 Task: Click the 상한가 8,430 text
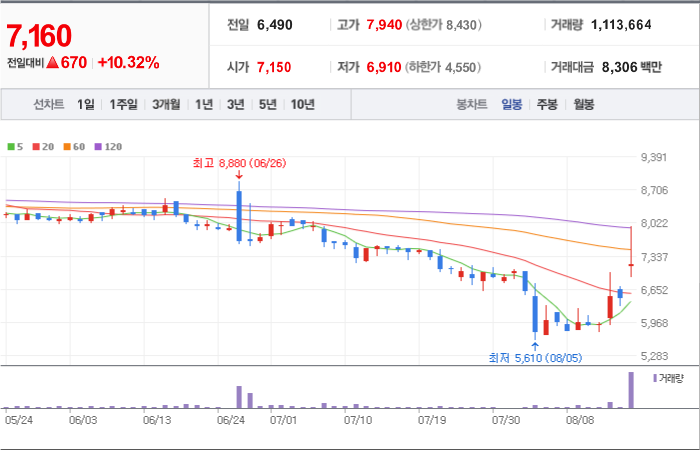[444, 25]
